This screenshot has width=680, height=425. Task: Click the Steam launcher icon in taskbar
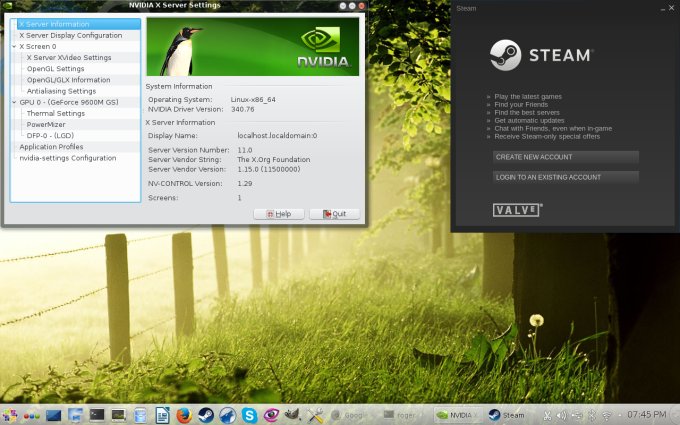[x=206, y=415]
